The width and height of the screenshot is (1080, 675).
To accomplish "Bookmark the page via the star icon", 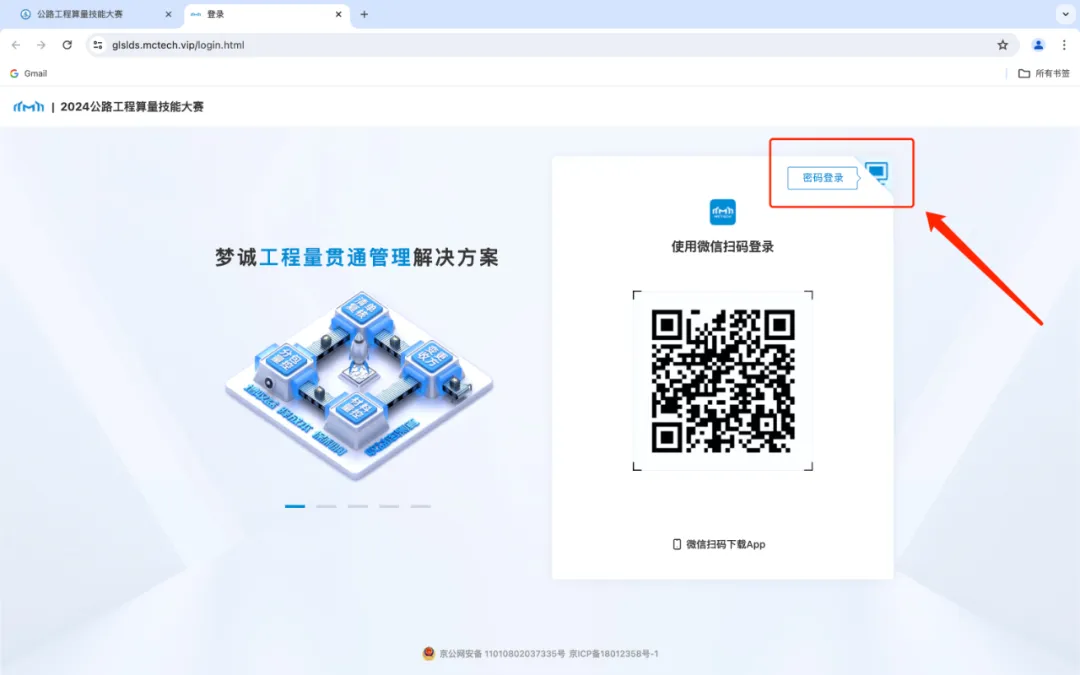I will click(x=1000, y=45).
